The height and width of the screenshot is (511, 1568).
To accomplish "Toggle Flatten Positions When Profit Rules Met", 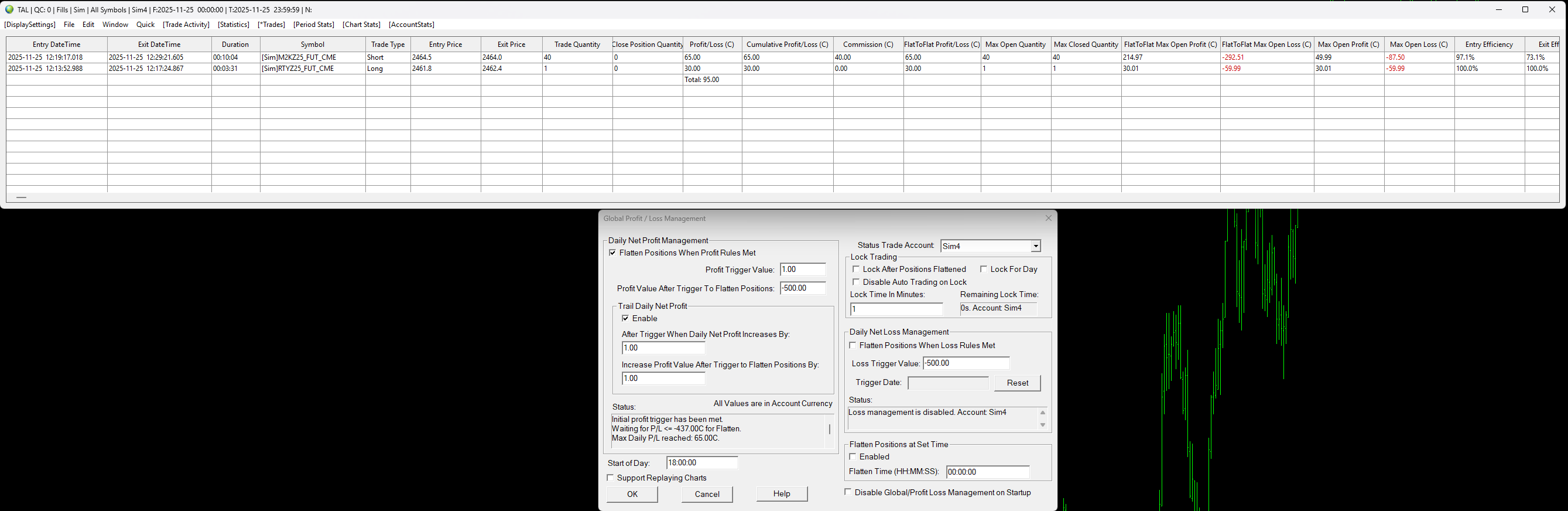I will point(612,253).
